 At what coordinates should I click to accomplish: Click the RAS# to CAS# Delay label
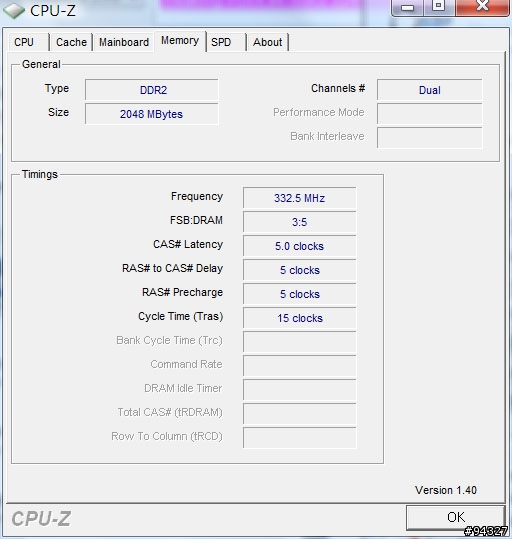[172, 268]
